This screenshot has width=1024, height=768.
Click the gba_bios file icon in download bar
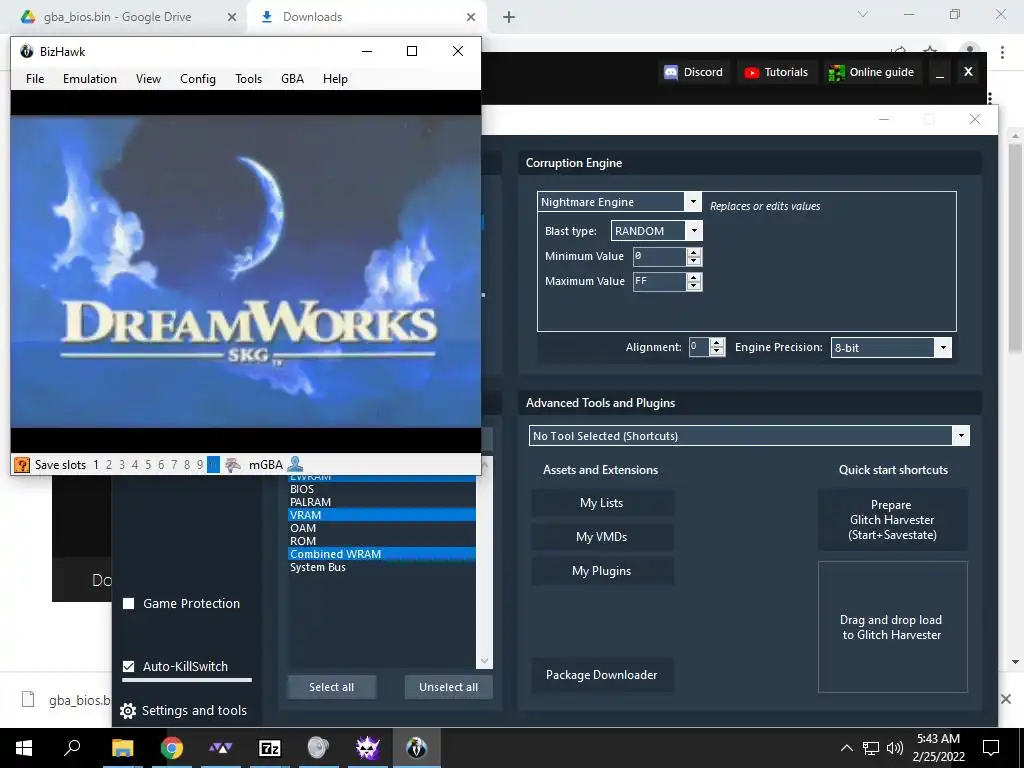click(x=28, y=699)
